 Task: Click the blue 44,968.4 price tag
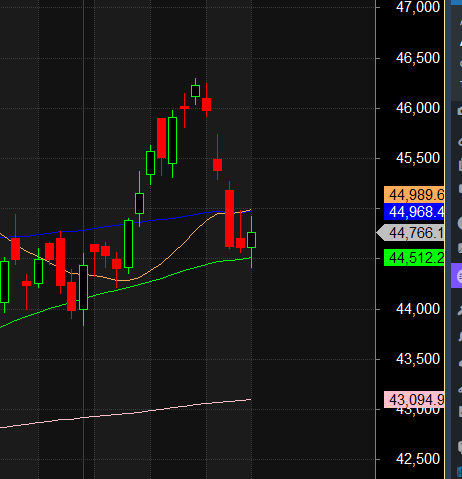pyautogui.click(x=414, y=212)
